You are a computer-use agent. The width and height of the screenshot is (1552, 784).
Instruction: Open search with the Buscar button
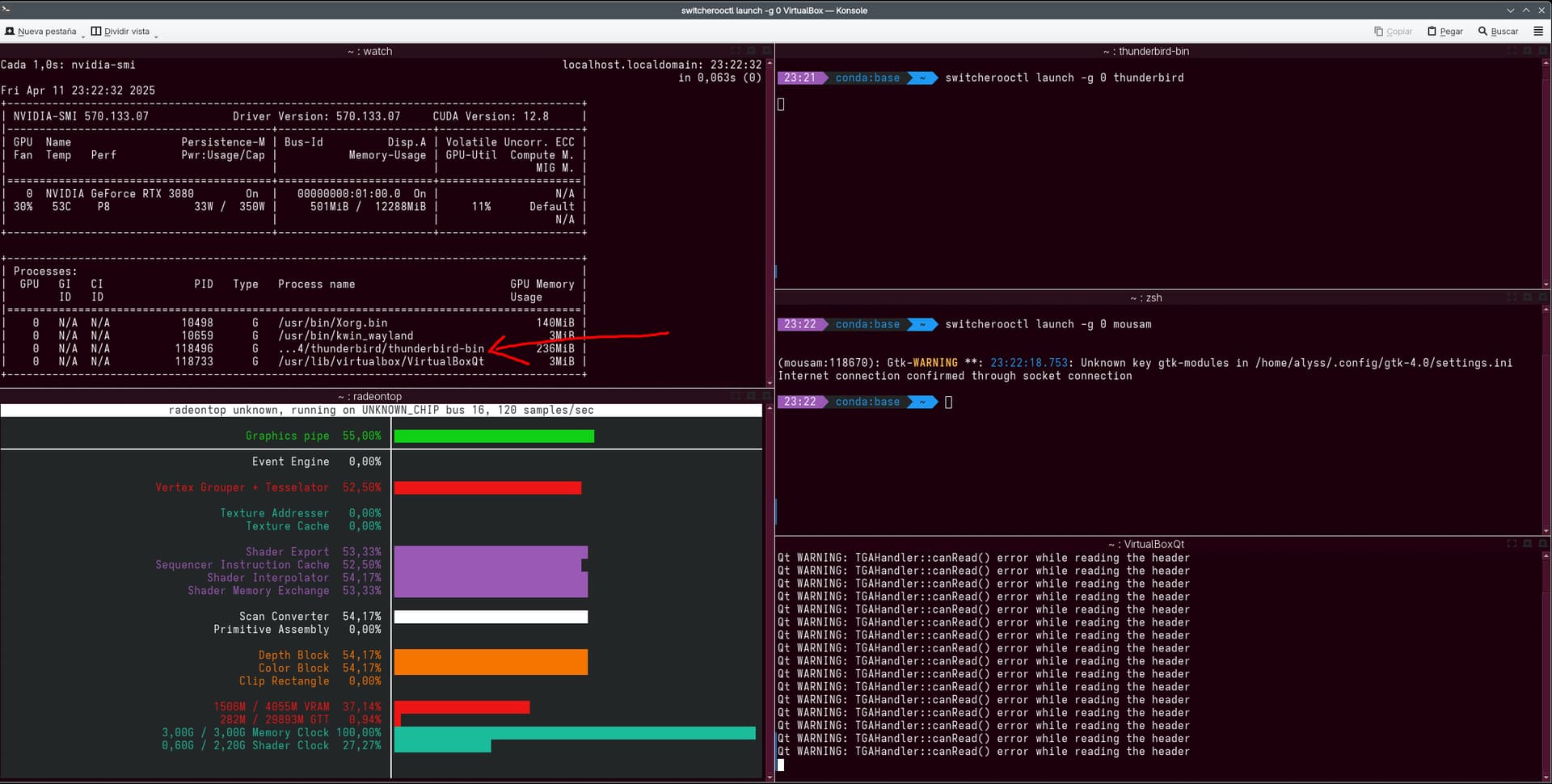pos(1498,32)
